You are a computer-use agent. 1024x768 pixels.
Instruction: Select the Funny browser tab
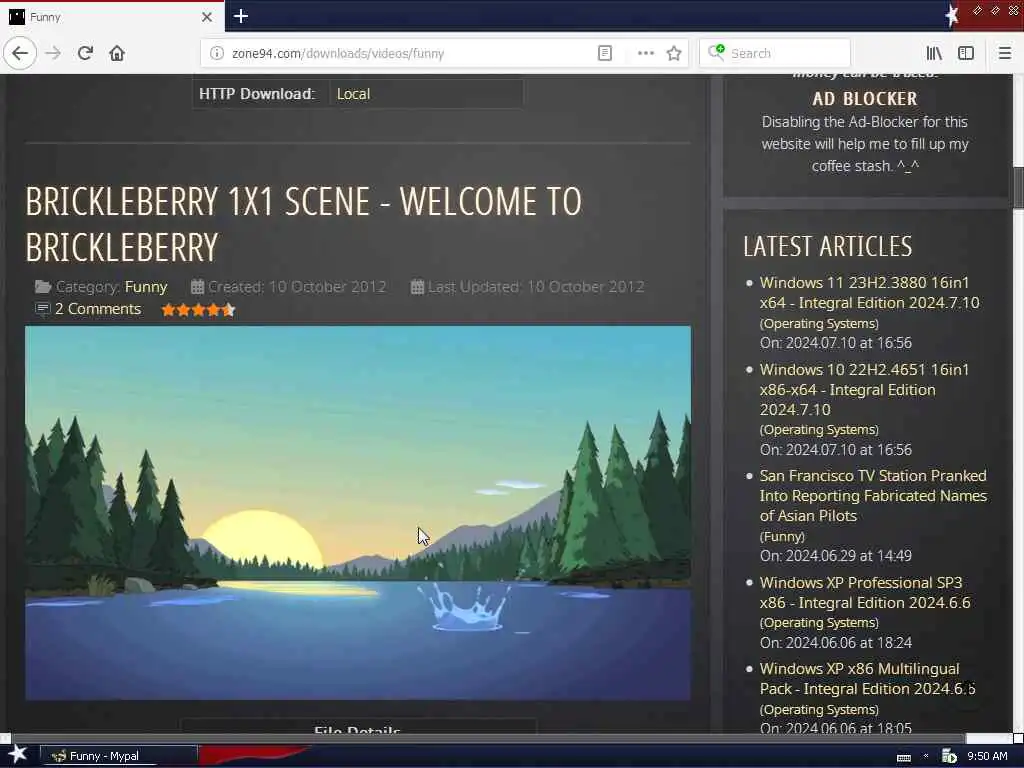coord(112,17)
